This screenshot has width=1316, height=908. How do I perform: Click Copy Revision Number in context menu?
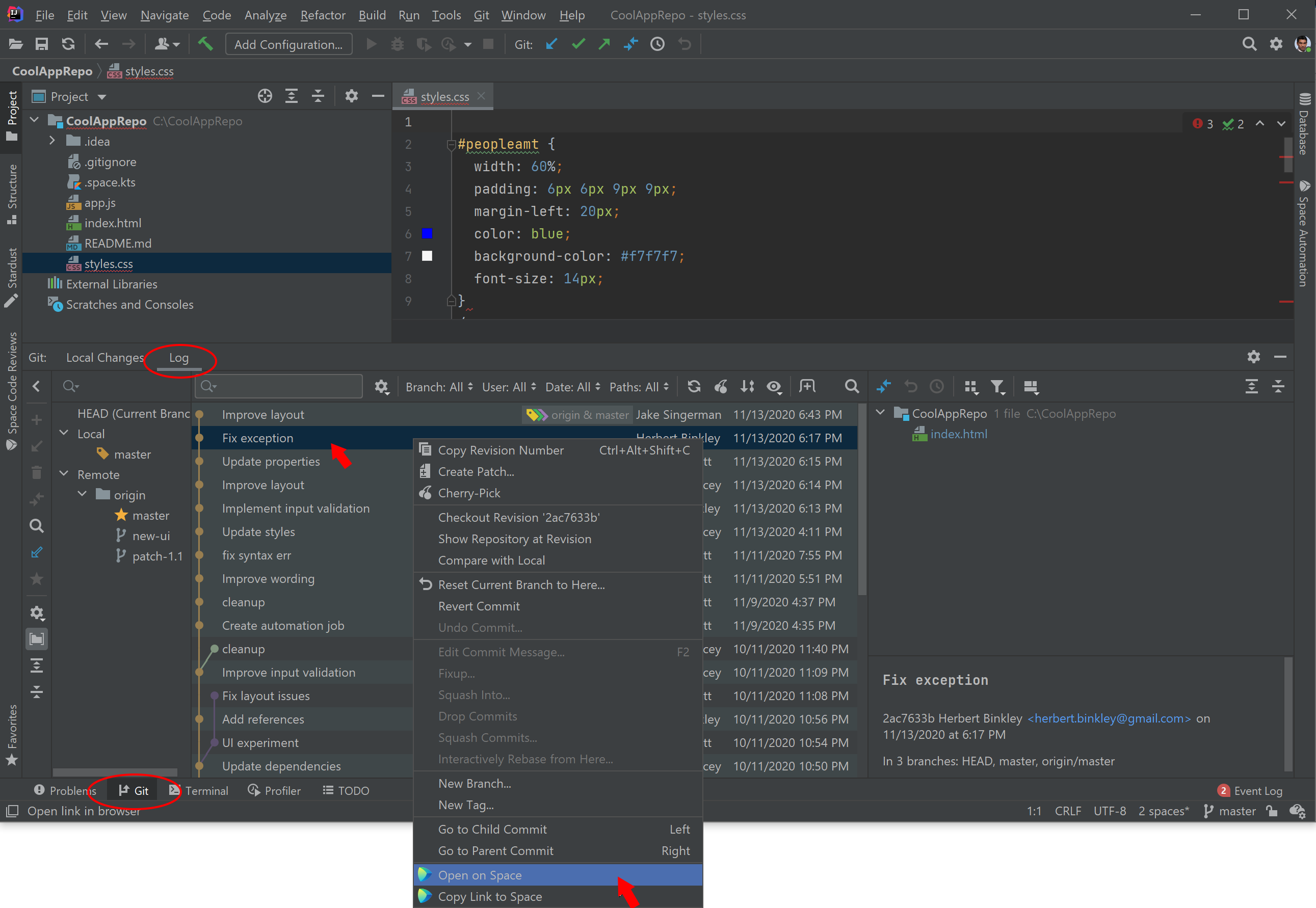[x=500, y=449]
